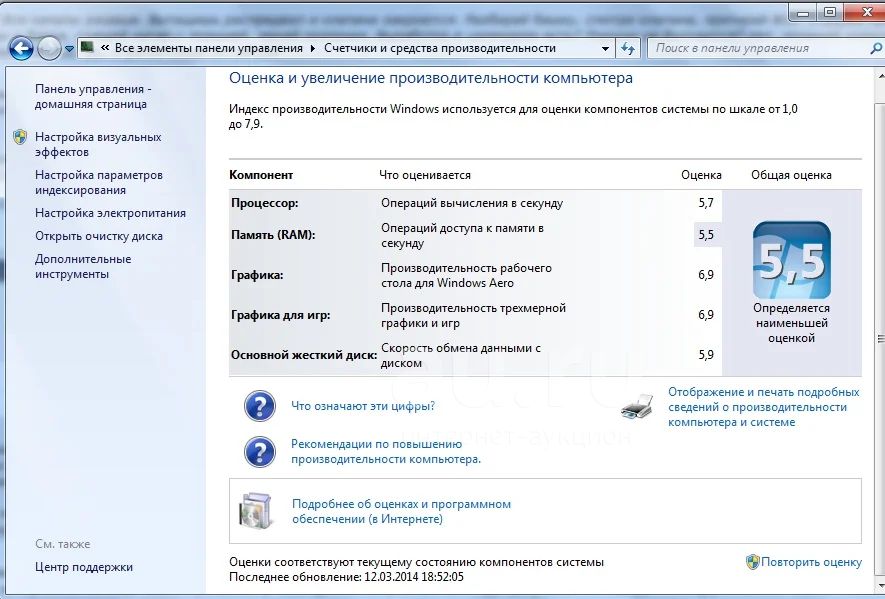This screenshot has height=599, width=885.
Task: Click the 'См. также' section label
Action: click(63, 544)
